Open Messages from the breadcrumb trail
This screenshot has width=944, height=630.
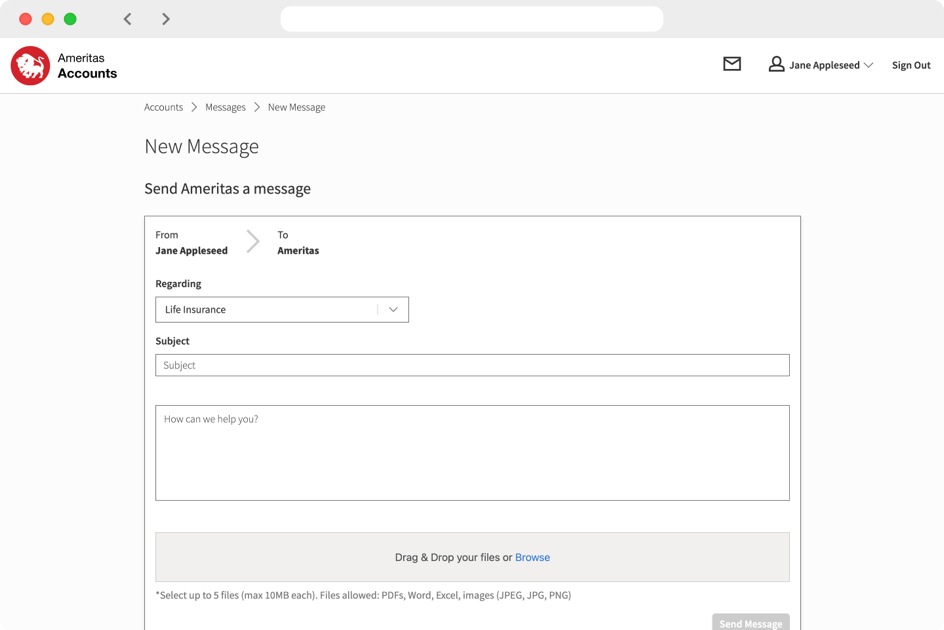coord(225,107)
